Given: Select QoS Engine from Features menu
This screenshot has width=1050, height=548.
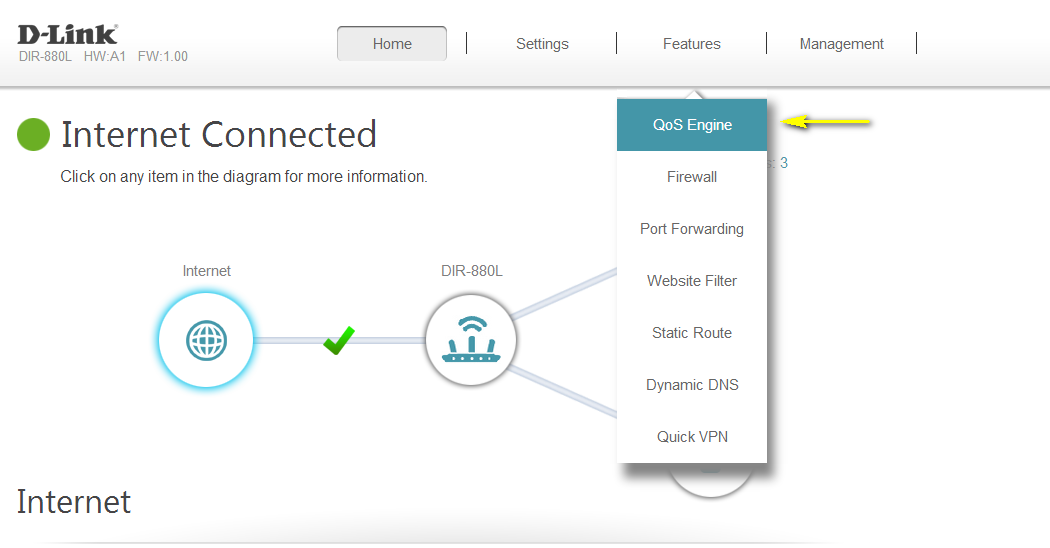Looking at the screenshot, I should click(692, 125).
